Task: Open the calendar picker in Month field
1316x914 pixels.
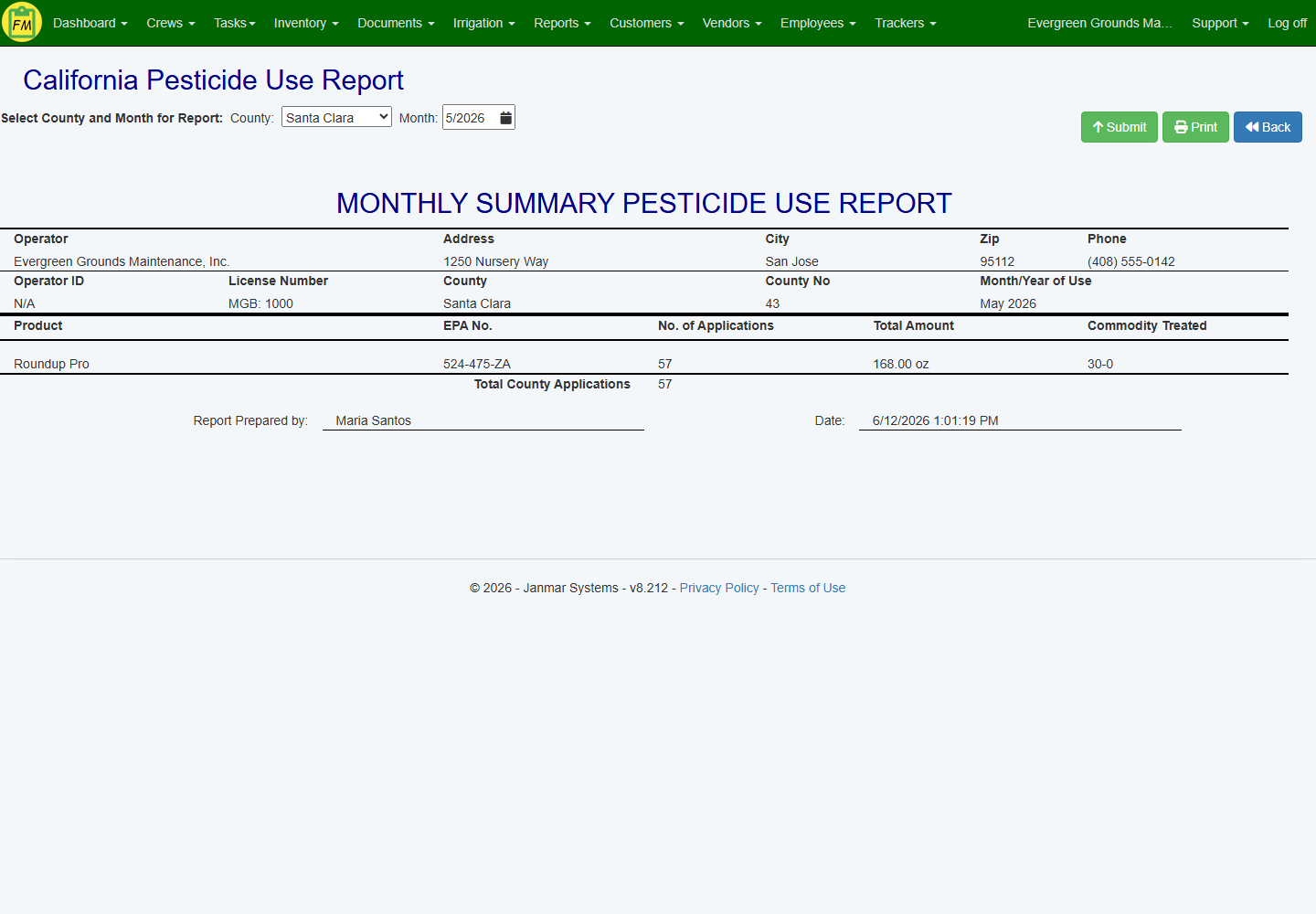Action: coord(505,118)
